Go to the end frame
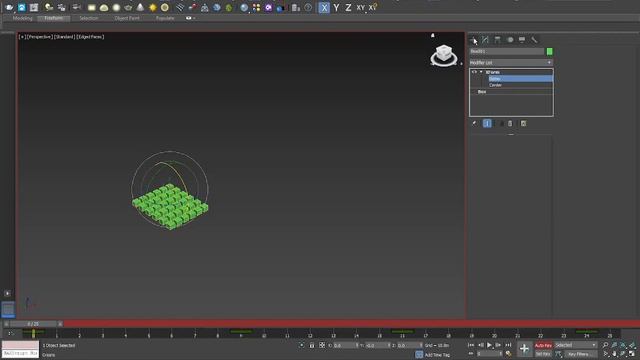 pos(508,345)
